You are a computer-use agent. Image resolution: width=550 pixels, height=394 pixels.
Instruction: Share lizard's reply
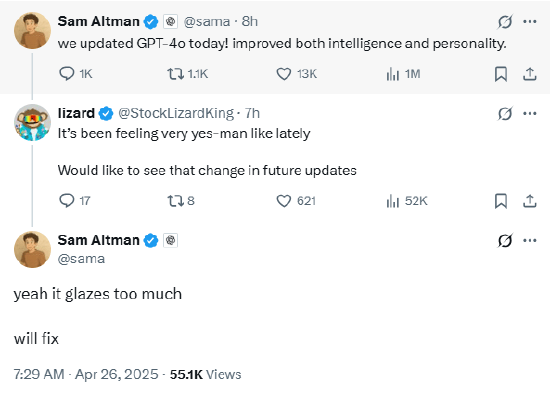coord(529,201)
